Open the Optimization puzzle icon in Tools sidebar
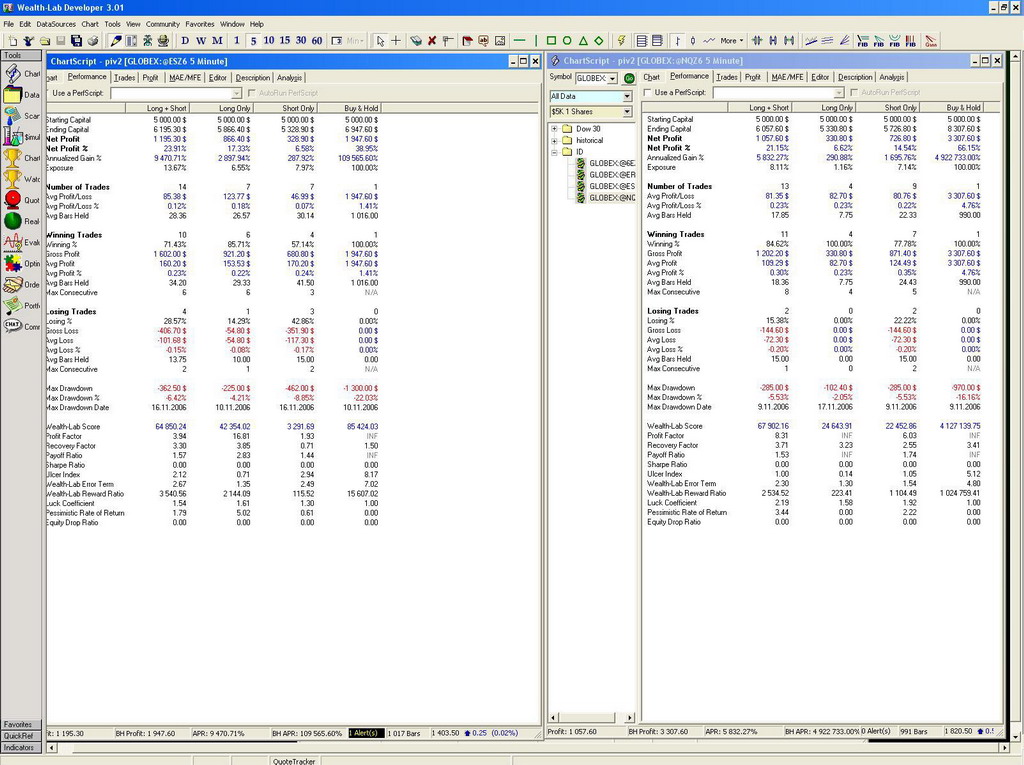This screenshot has height=765, width=1024. click(x=12, y=263)
